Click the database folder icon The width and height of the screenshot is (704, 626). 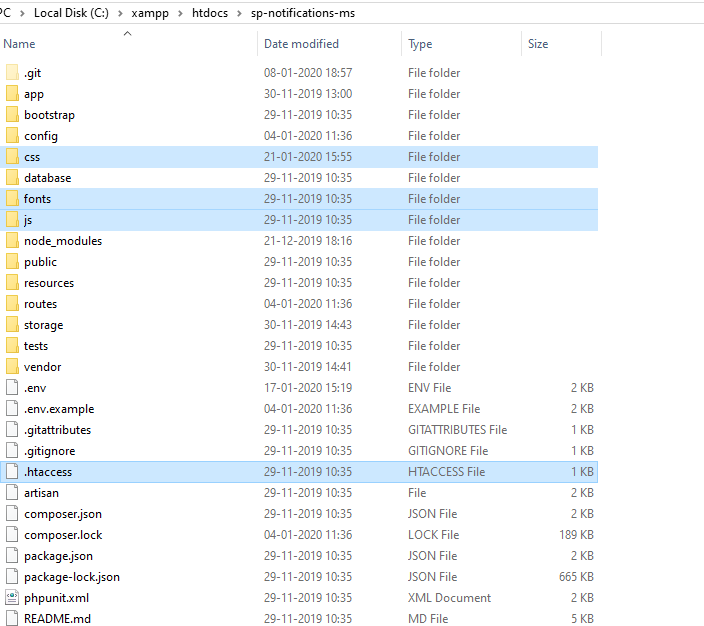(x=12, y=177)
